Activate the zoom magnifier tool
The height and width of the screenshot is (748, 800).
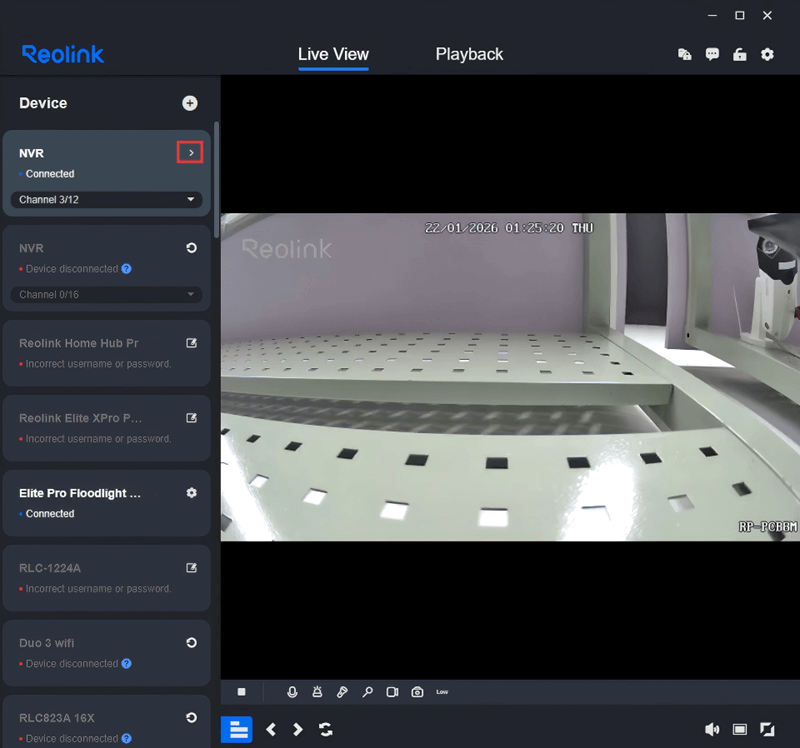pos(367,692)
